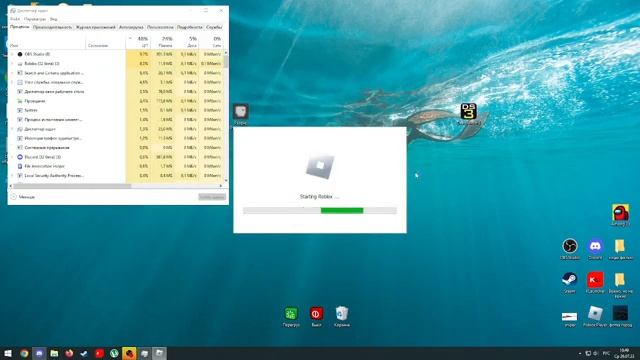This screenshot has width=640, height=360.
Task: Open Steam desktop shortcut
Action: point(569,280)
